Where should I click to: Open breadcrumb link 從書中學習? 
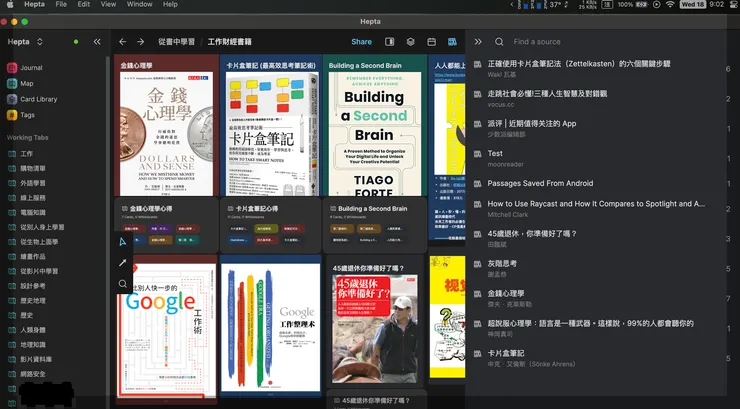pyautogui.click(x=177, y=42)
